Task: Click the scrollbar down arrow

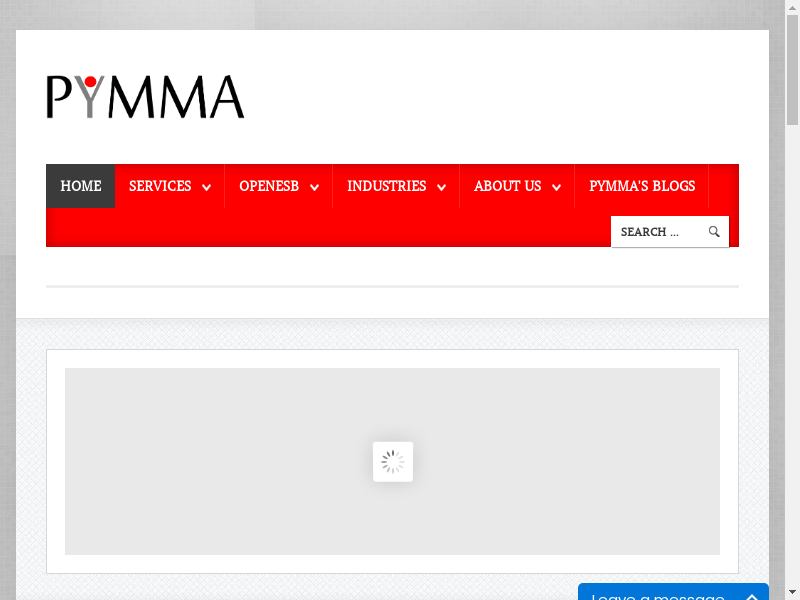Action: pos(792,593)
